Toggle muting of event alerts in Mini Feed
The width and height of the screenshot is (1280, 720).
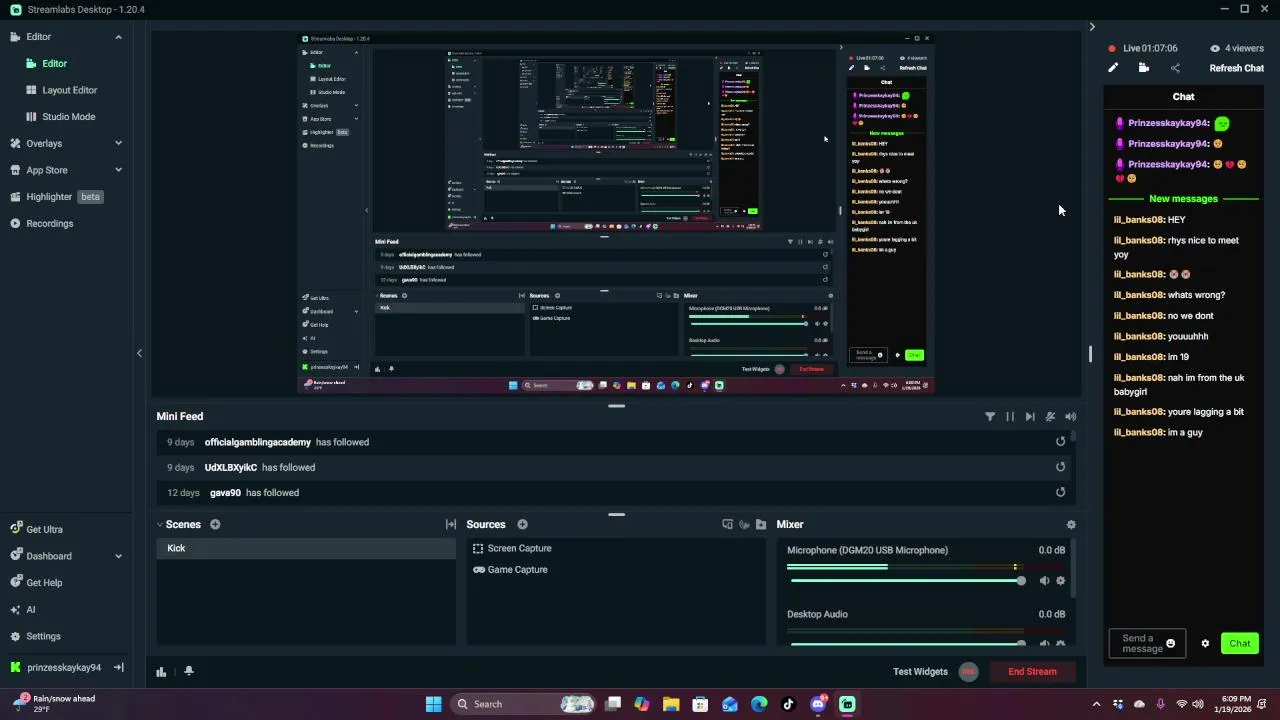[1050, 417]
